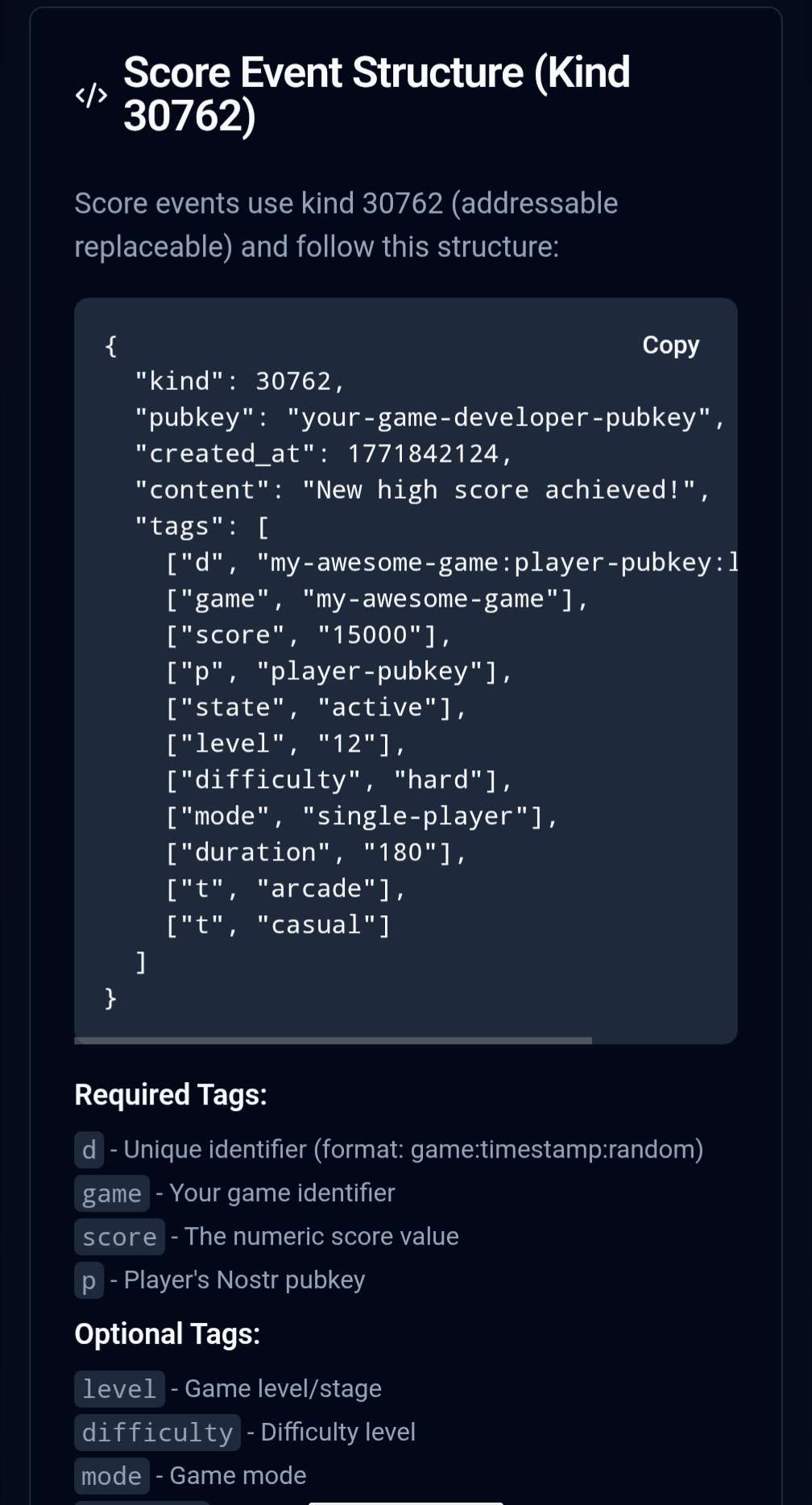Select the "level" optional tag chip
Screen dimensions: 812x1505
(119, 1389)
